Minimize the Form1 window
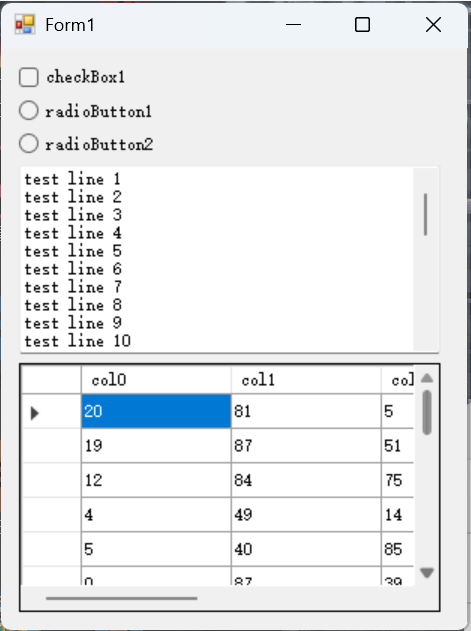Viewport: 471px width, 631px height. coord(293,25)
